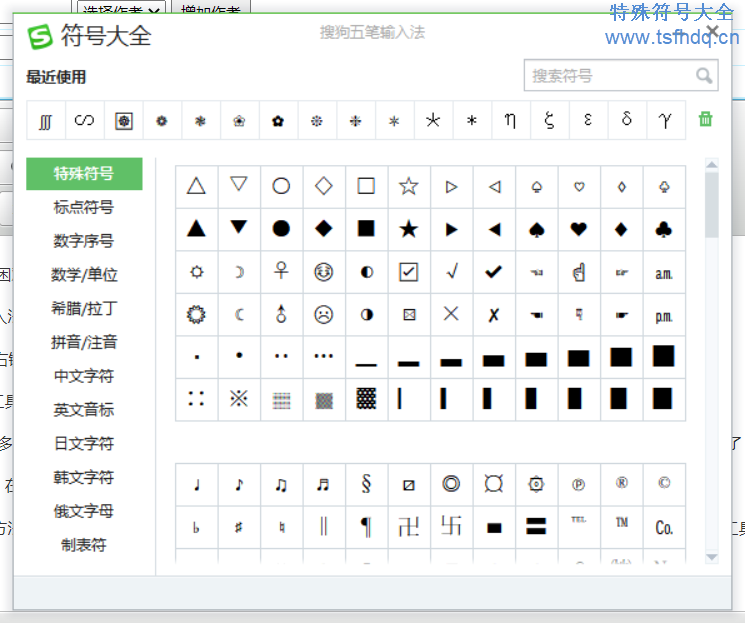Select the 日文字符 category

point(84,443)
